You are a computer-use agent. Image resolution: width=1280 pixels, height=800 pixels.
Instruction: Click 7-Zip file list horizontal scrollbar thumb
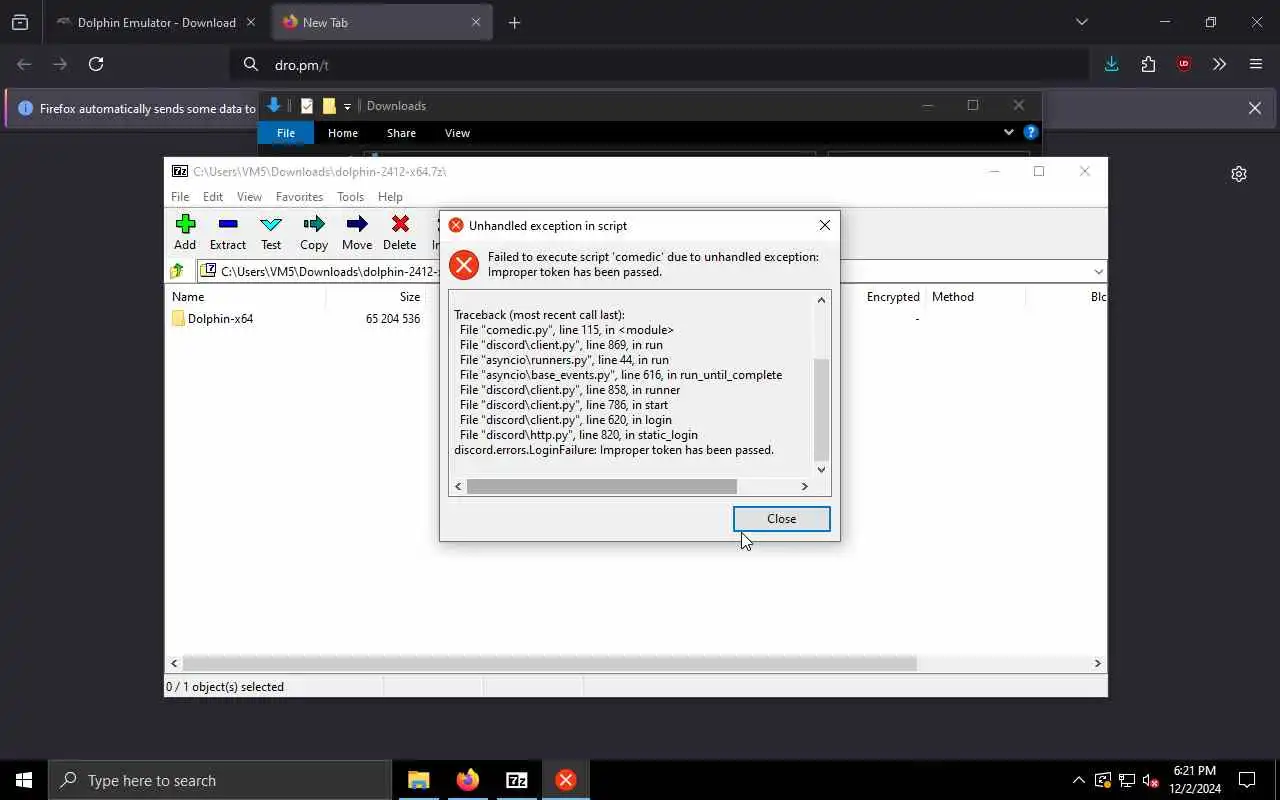pyautogui.click(x=549, y=663)
